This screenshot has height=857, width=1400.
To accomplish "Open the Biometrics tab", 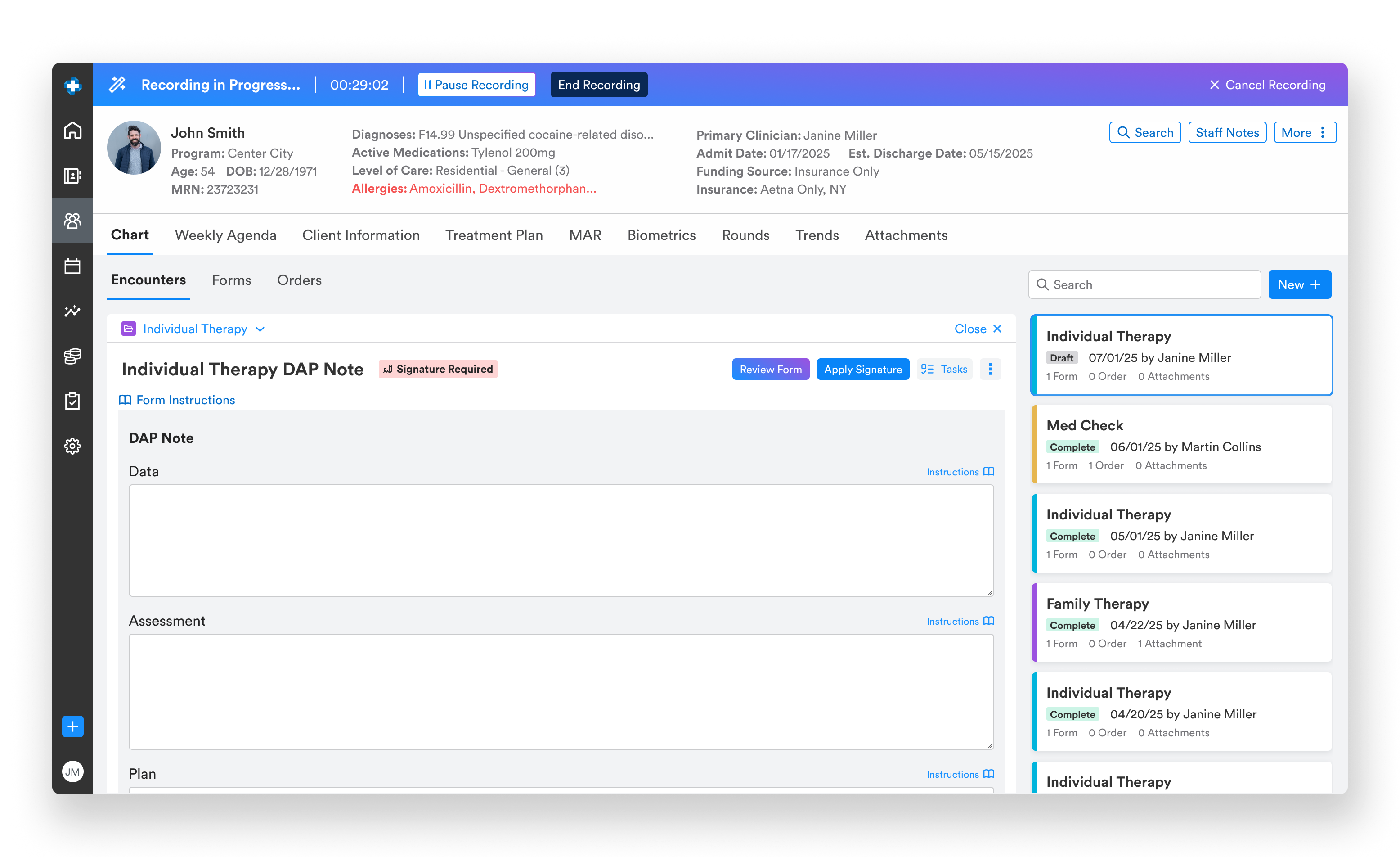I will coord(661,235).
